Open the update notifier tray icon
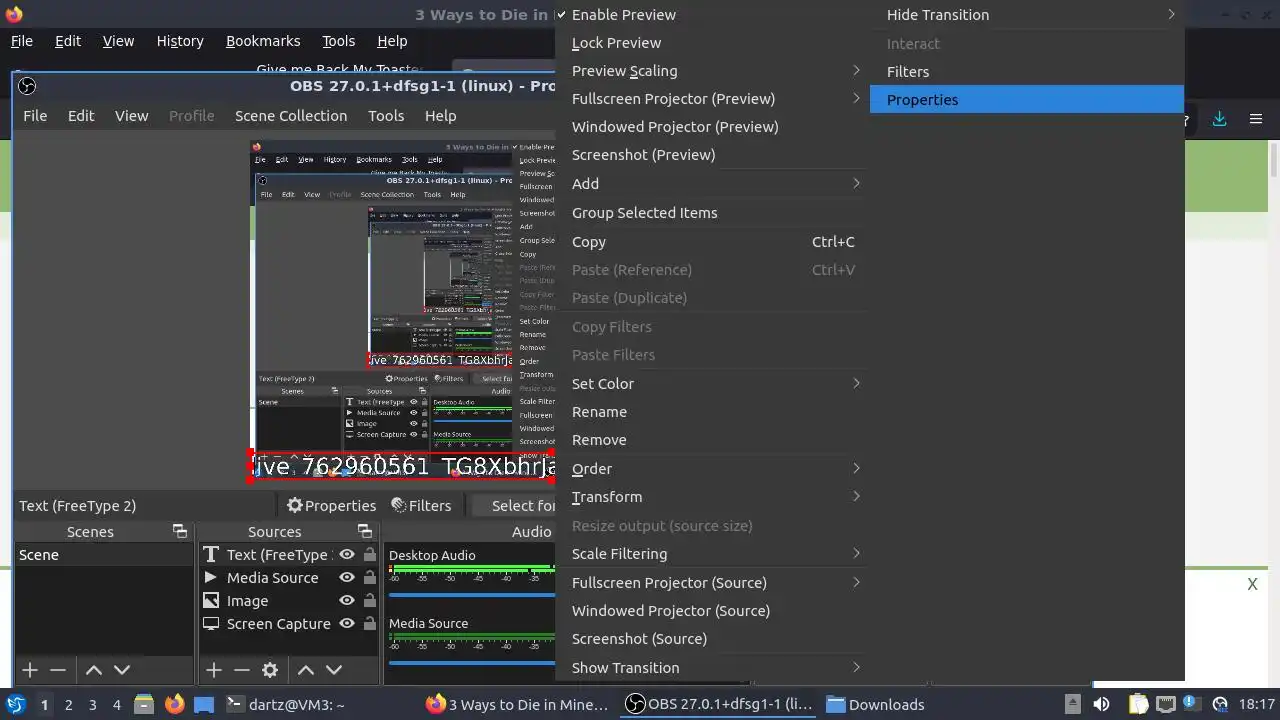Image resolution: width=1280 pixels, height=720 pixels. [1220, 704]
